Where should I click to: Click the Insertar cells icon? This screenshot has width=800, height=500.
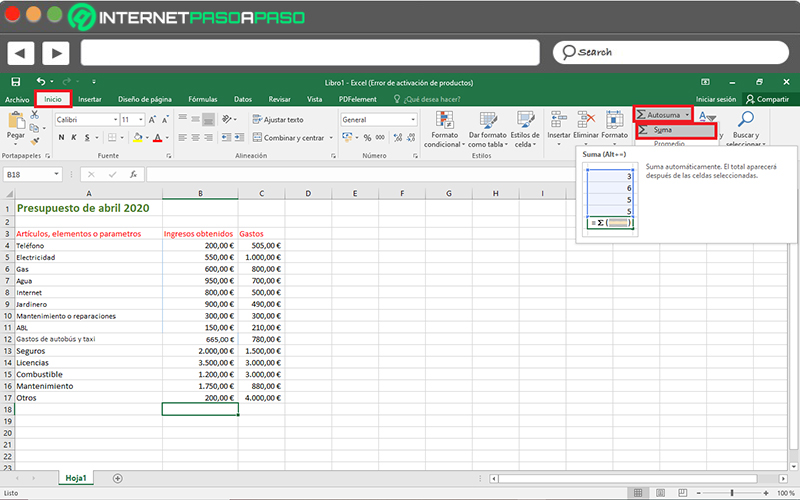click(x=559, y=121)
